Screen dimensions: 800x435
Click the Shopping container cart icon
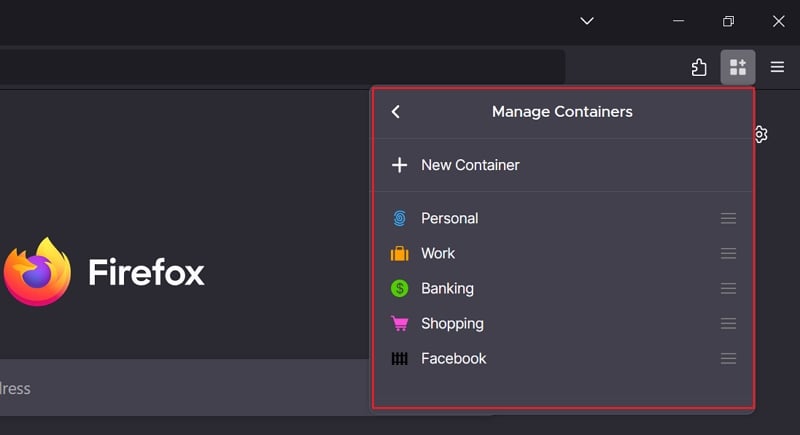(x=399, y=324)
